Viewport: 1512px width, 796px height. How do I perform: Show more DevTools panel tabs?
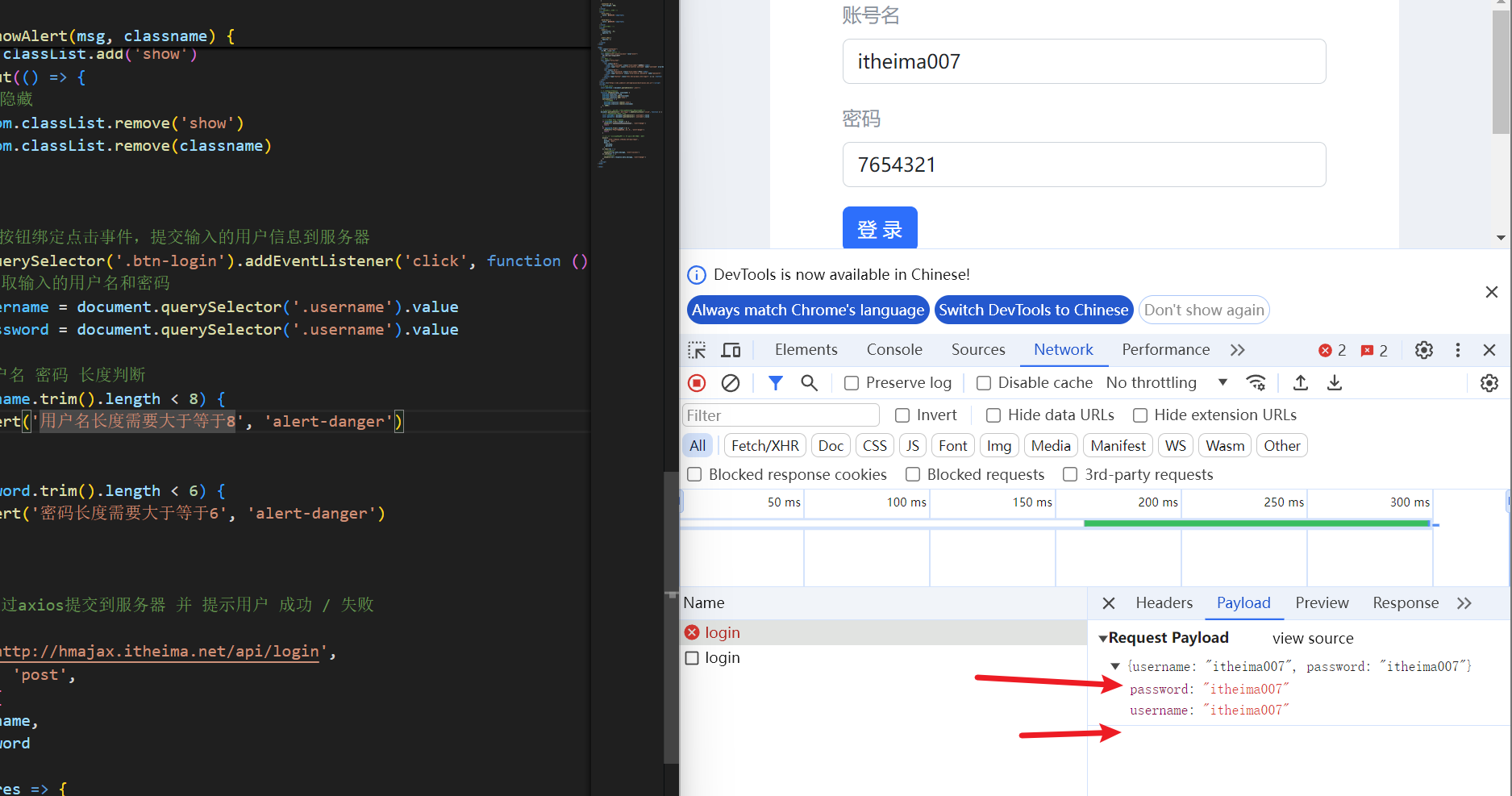click(x=1238, y=350)
